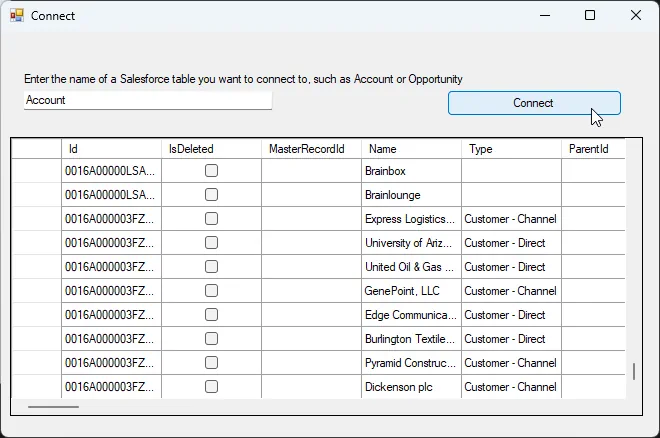Click the Connect button
This screenshot has height=438, width=660.
pyautogui.click(x=533, y=103)
